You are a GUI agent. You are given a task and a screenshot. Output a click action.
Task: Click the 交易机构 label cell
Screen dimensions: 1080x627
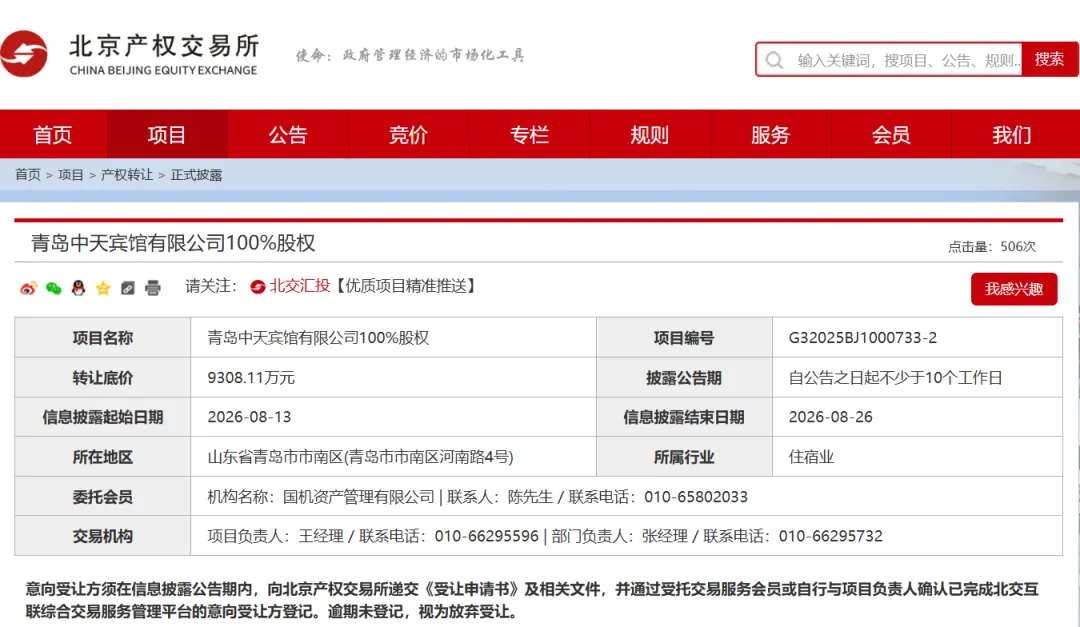click(x=103, y=536)
